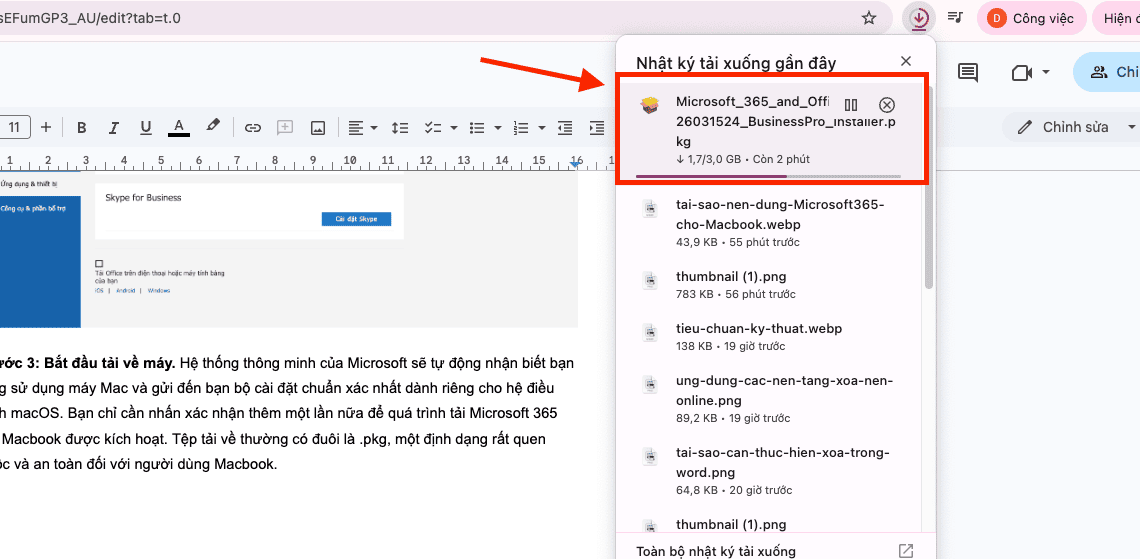Open line and paragraph spacing options
The width and height of the screenshot is (1140, 559).
[x=400, y=128]
